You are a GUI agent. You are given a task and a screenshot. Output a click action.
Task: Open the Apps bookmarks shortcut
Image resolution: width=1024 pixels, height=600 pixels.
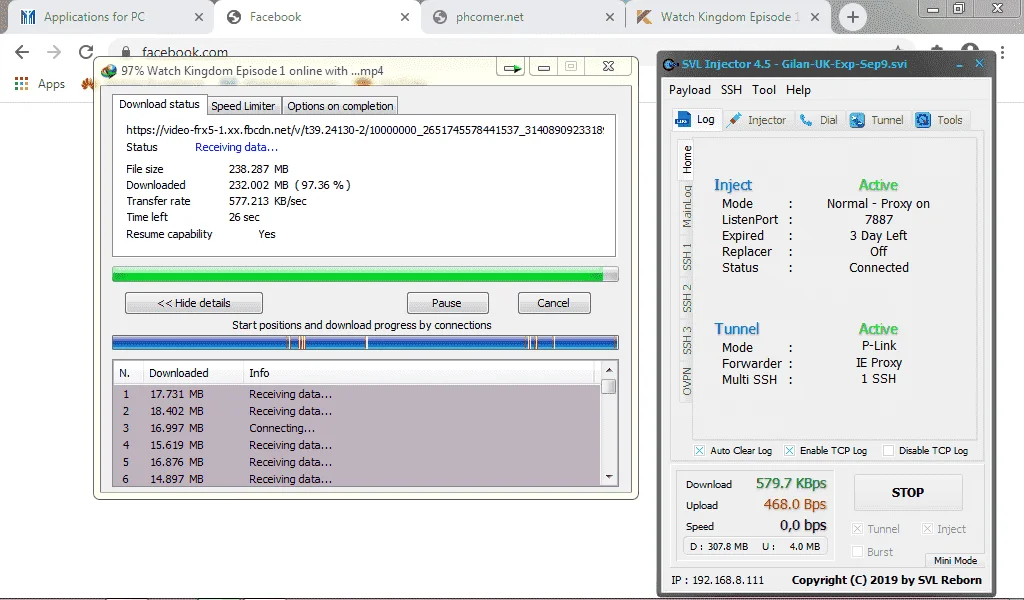(x=40, y=84)
